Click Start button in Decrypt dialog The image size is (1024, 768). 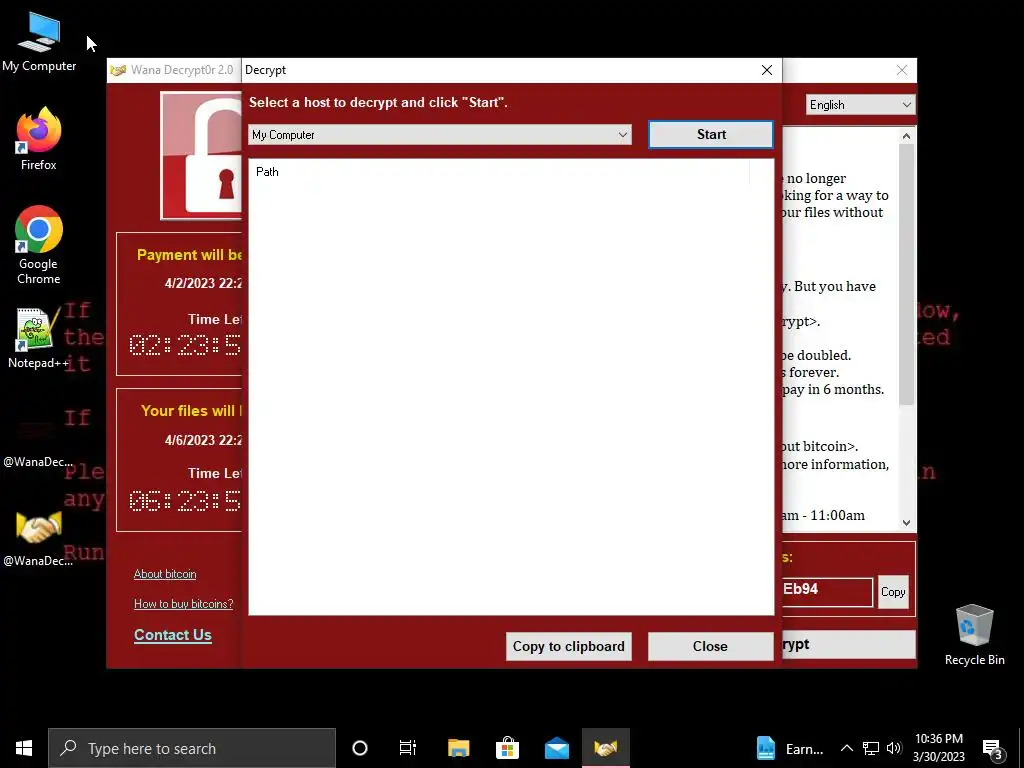click(711, 135)
